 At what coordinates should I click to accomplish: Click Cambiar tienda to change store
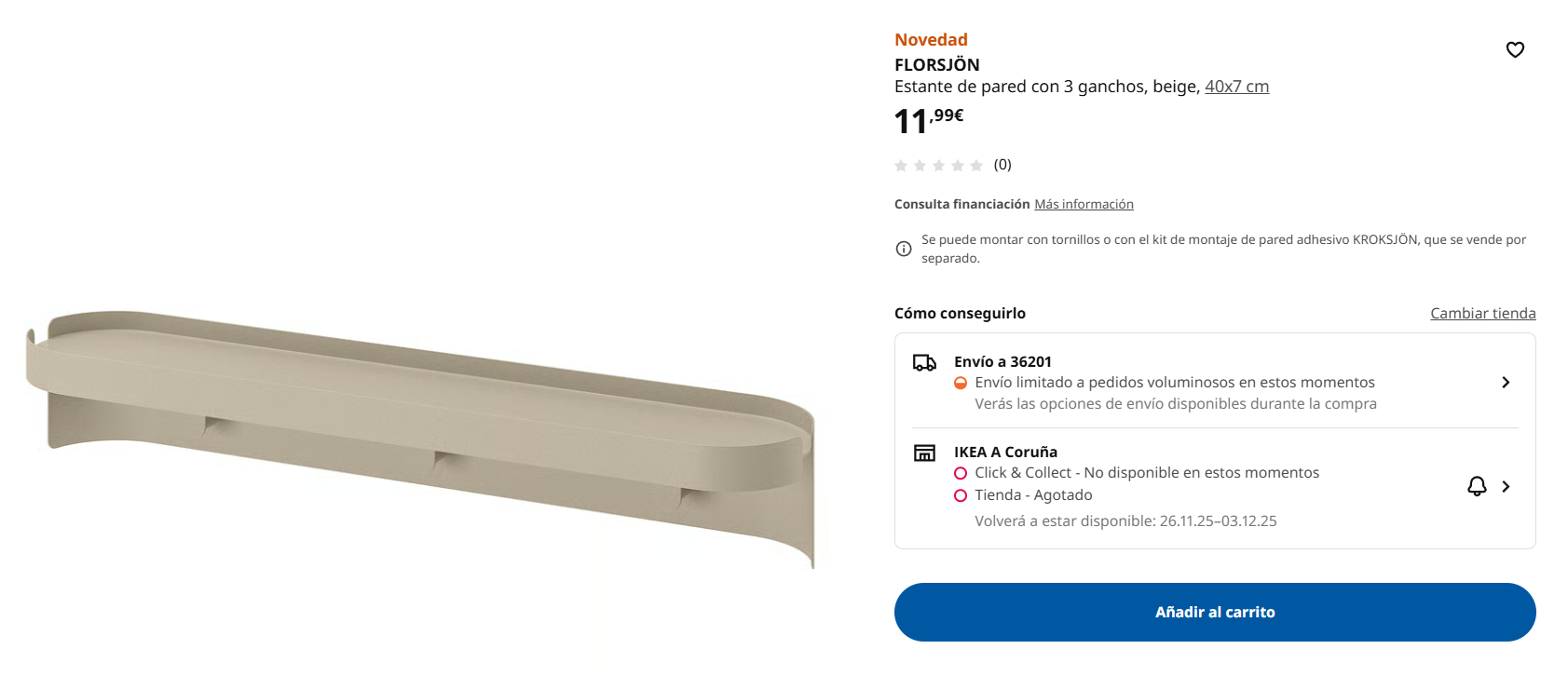tap(1482, 313)
